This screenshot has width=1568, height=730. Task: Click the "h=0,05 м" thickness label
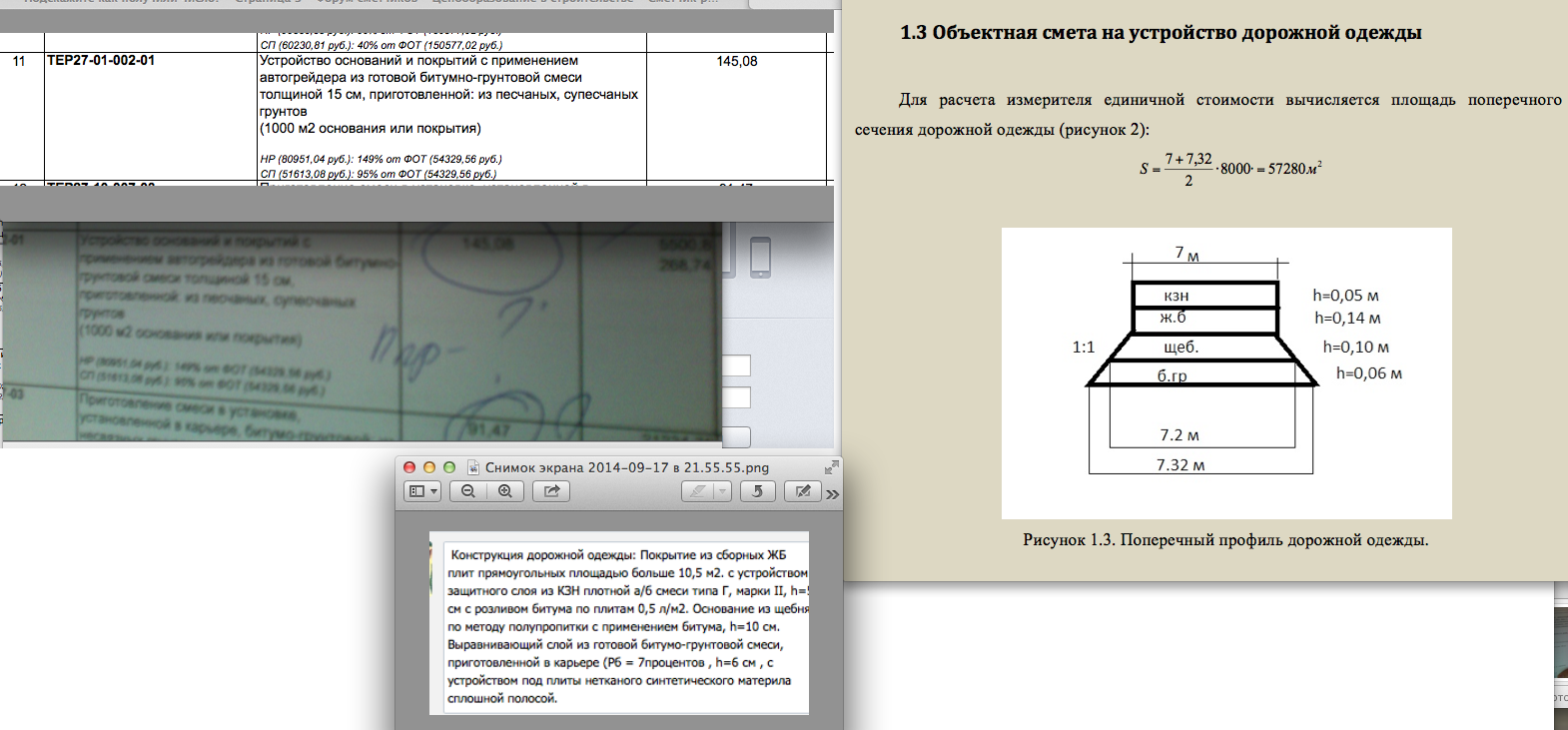tap(1345, 296)
